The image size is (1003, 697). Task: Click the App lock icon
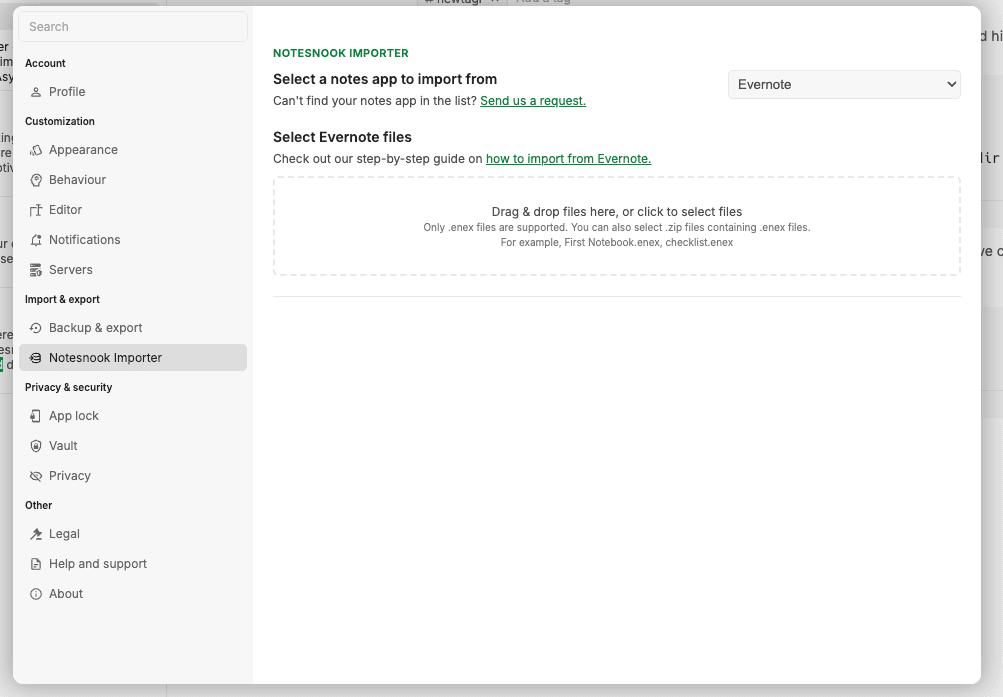(35, 415)
